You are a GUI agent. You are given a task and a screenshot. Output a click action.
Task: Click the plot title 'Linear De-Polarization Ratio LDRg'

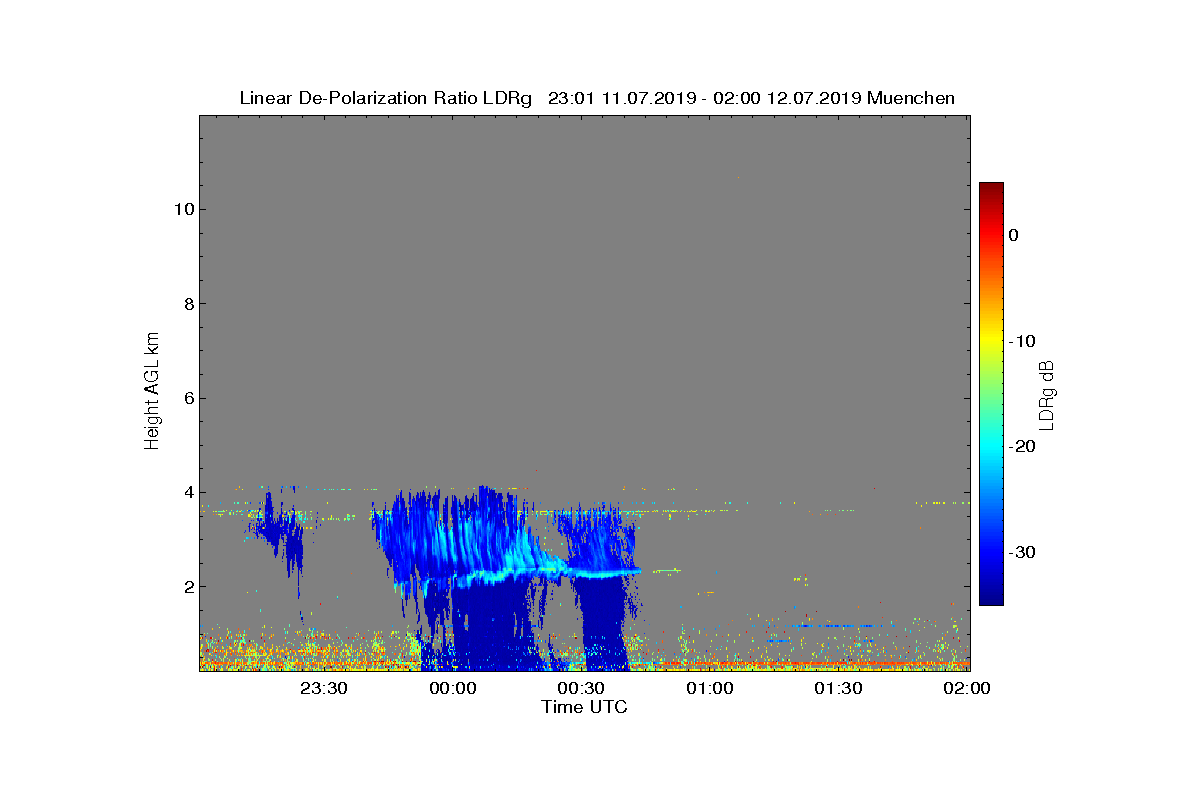(386, 98)
